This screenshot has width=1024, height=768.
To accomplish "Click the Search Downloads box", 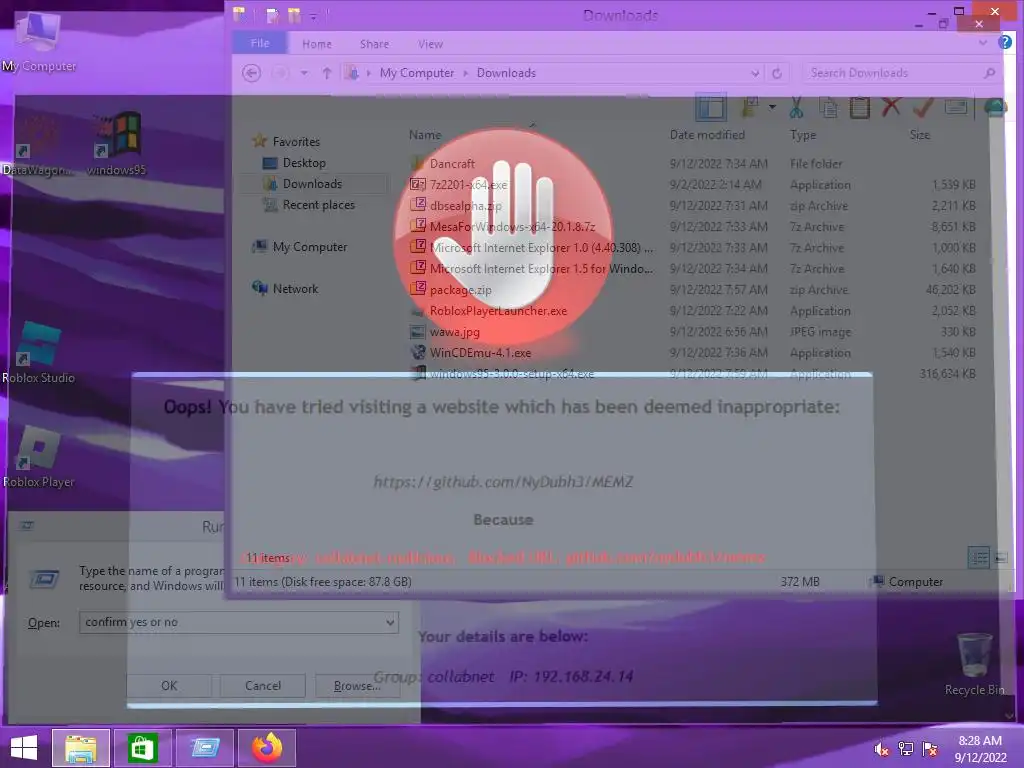I will 901,73.
